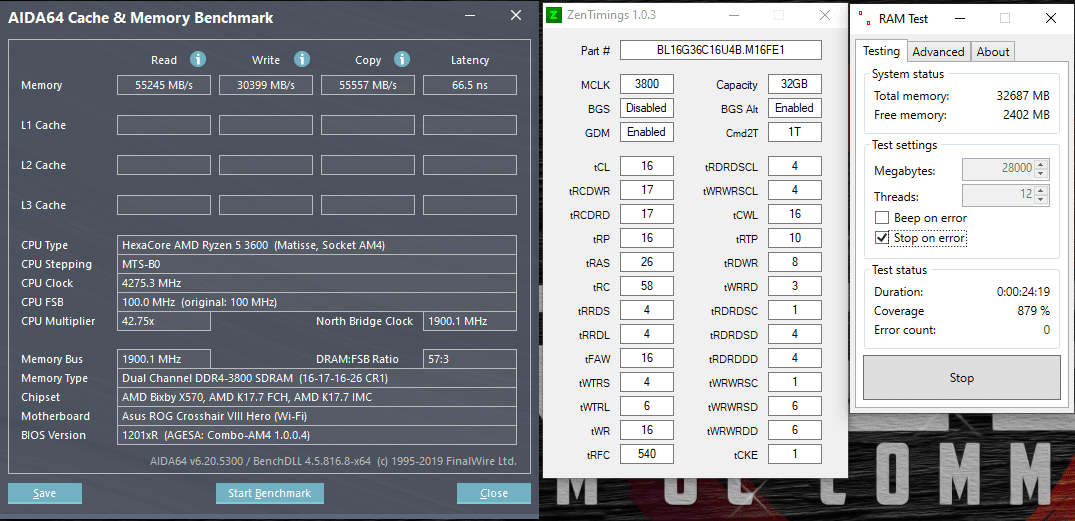Save the AIDA64 benchmark results
This screenshot has width=1075, height=521.
click(x=45, y=493)
